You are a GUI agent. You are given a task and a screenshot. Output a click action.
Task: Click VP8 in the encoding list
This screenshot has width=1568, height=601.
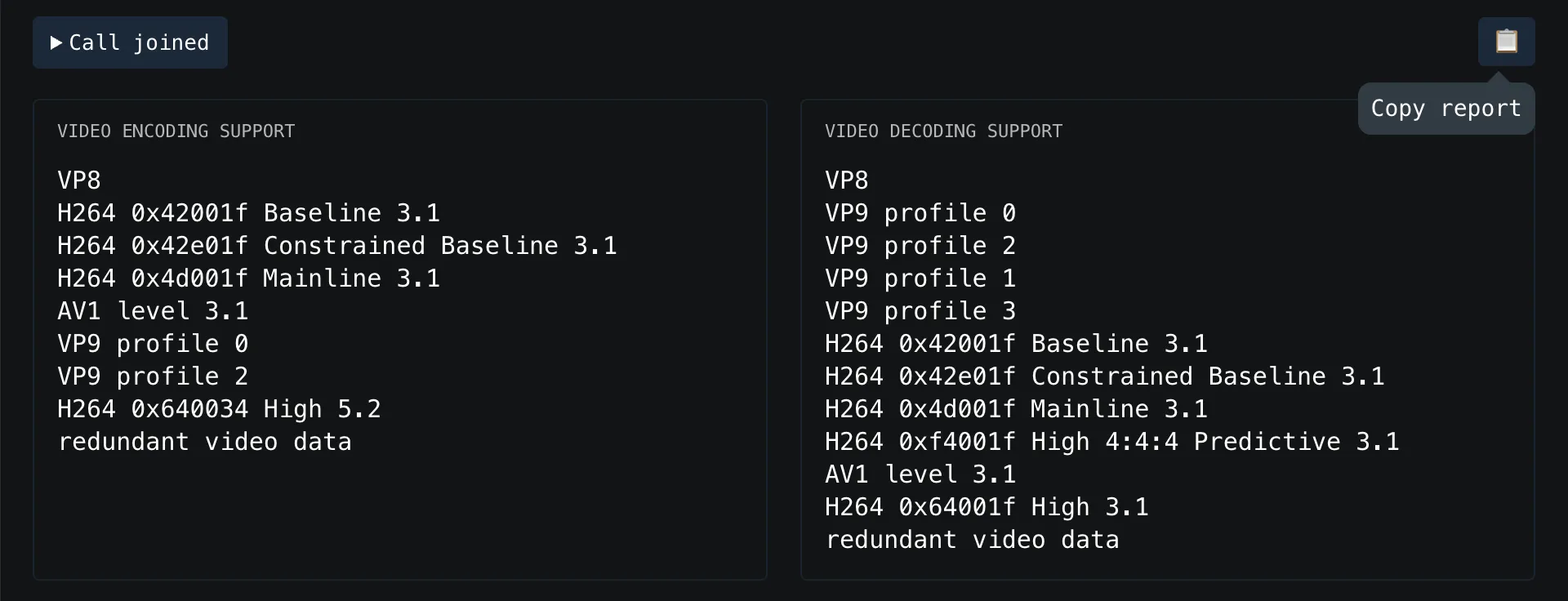coord(79,180)
